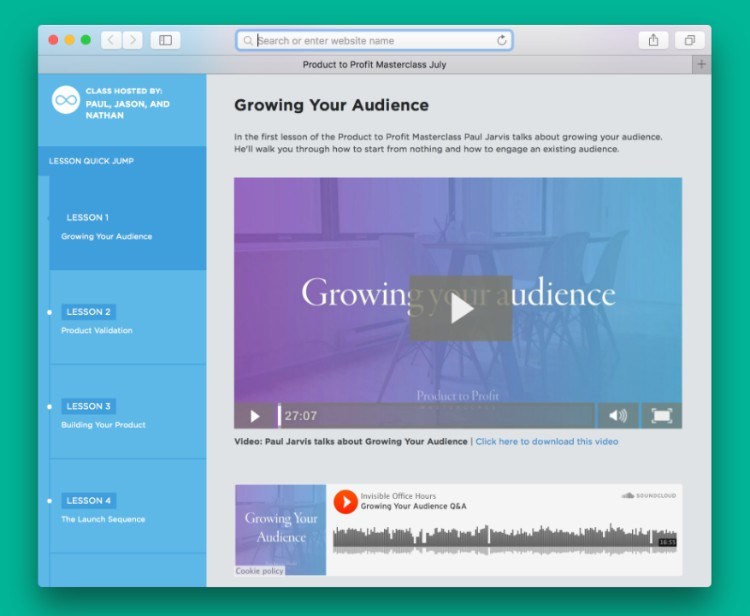Viewport: 750px width, 616px height.
Task: Open the Share sheet button
Action: point(653,40)
